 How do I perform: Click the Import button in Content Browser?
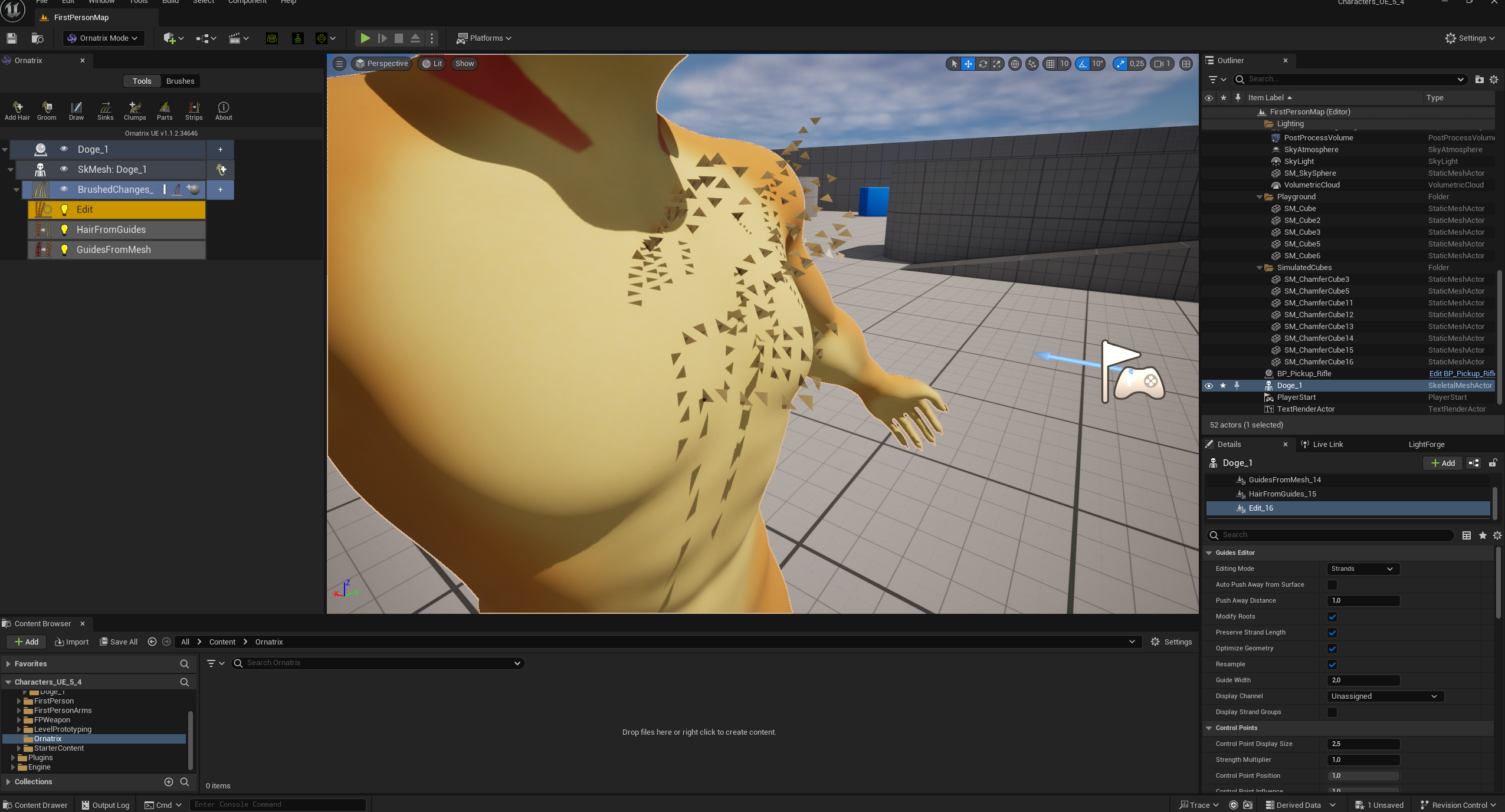71,642
